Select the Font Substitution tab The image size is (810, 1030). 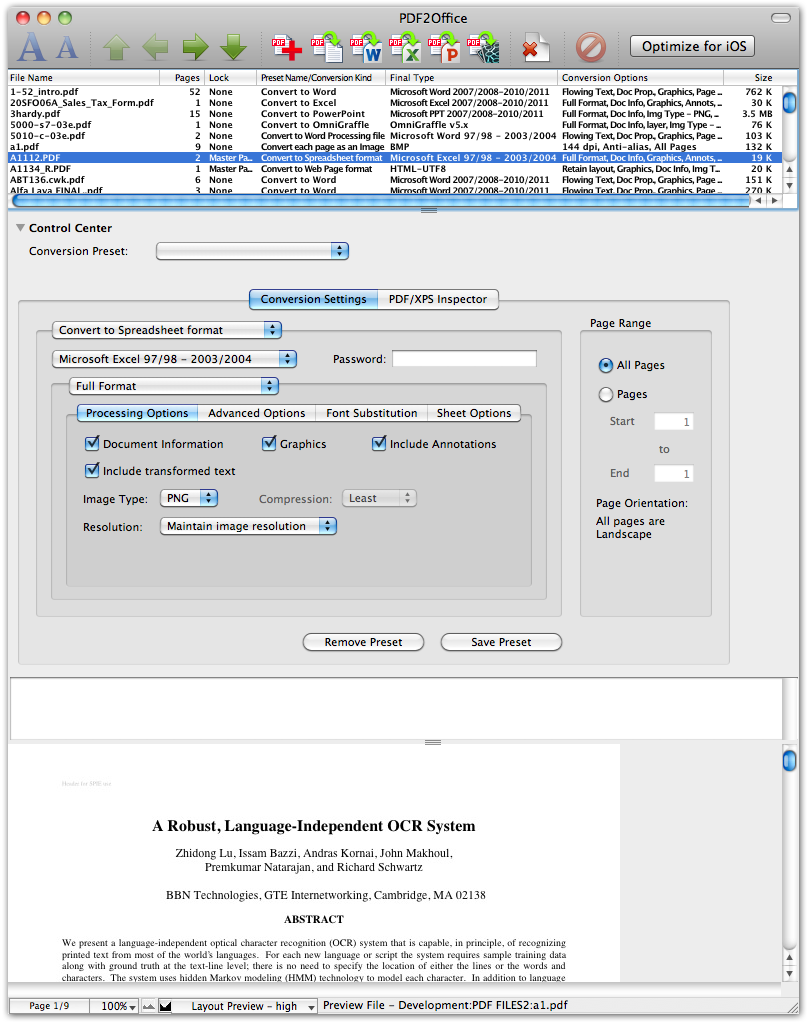[x=371, y=413]
